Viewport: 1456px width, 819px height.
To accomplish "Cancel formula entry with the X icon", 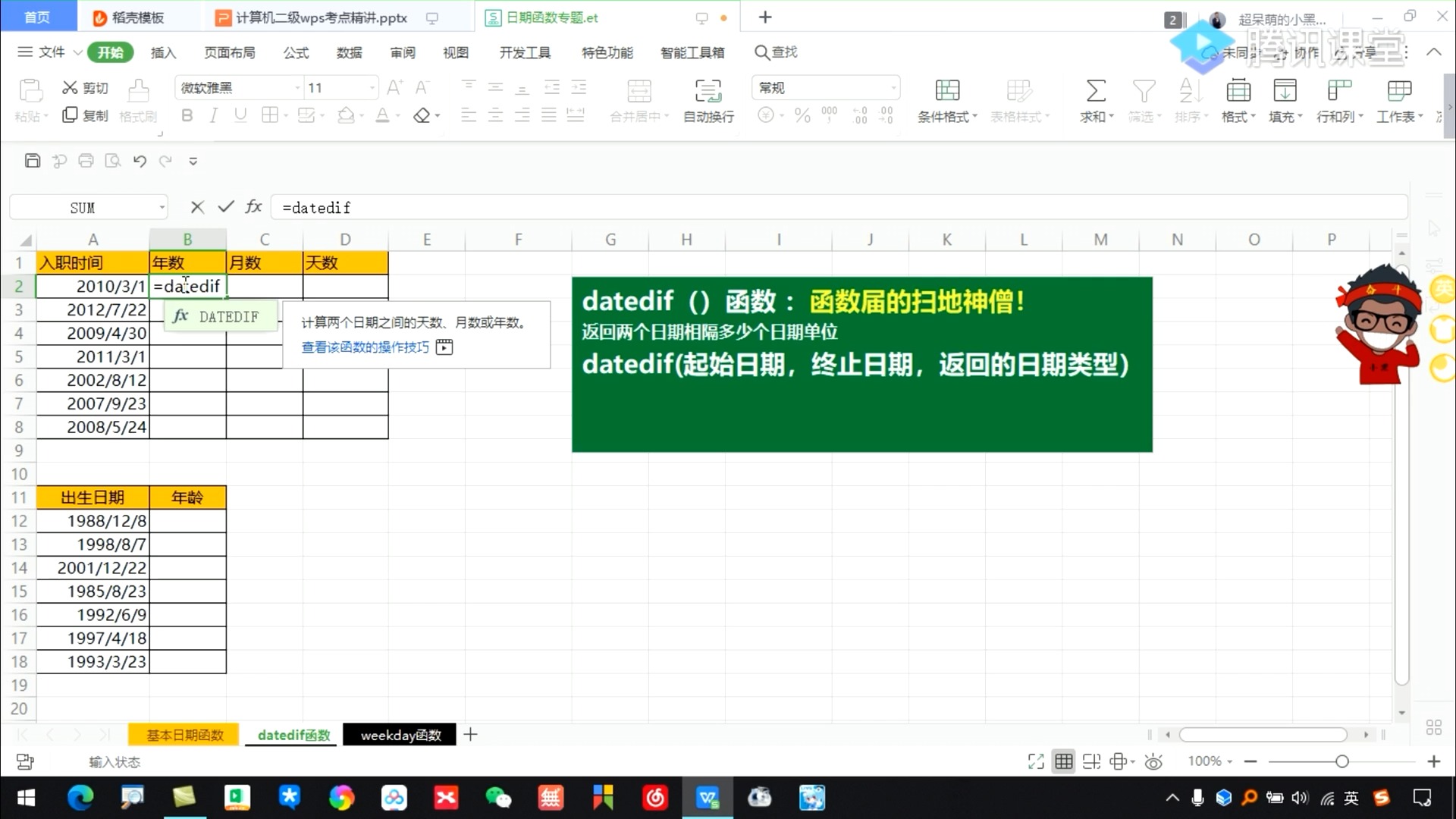I will [197, 207].
